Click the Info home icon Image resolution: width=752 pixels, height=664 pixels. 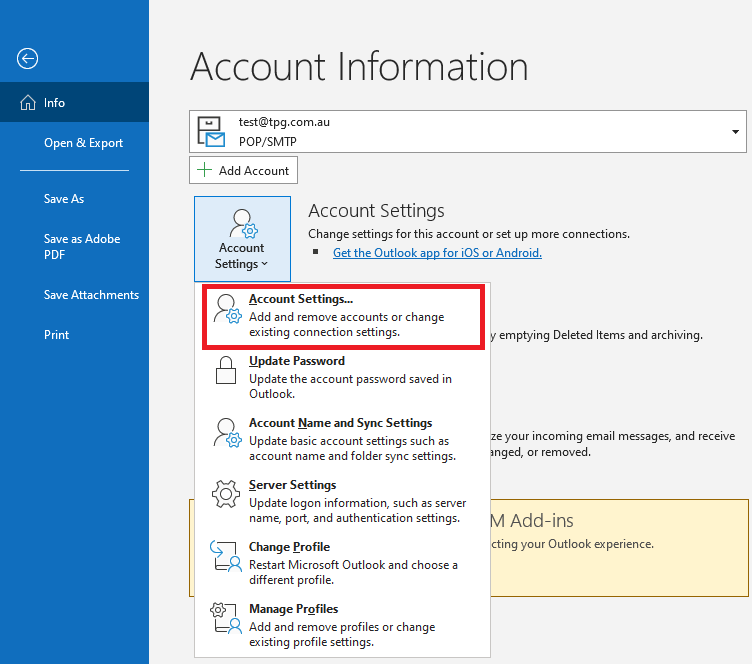(x=28, y=102)
